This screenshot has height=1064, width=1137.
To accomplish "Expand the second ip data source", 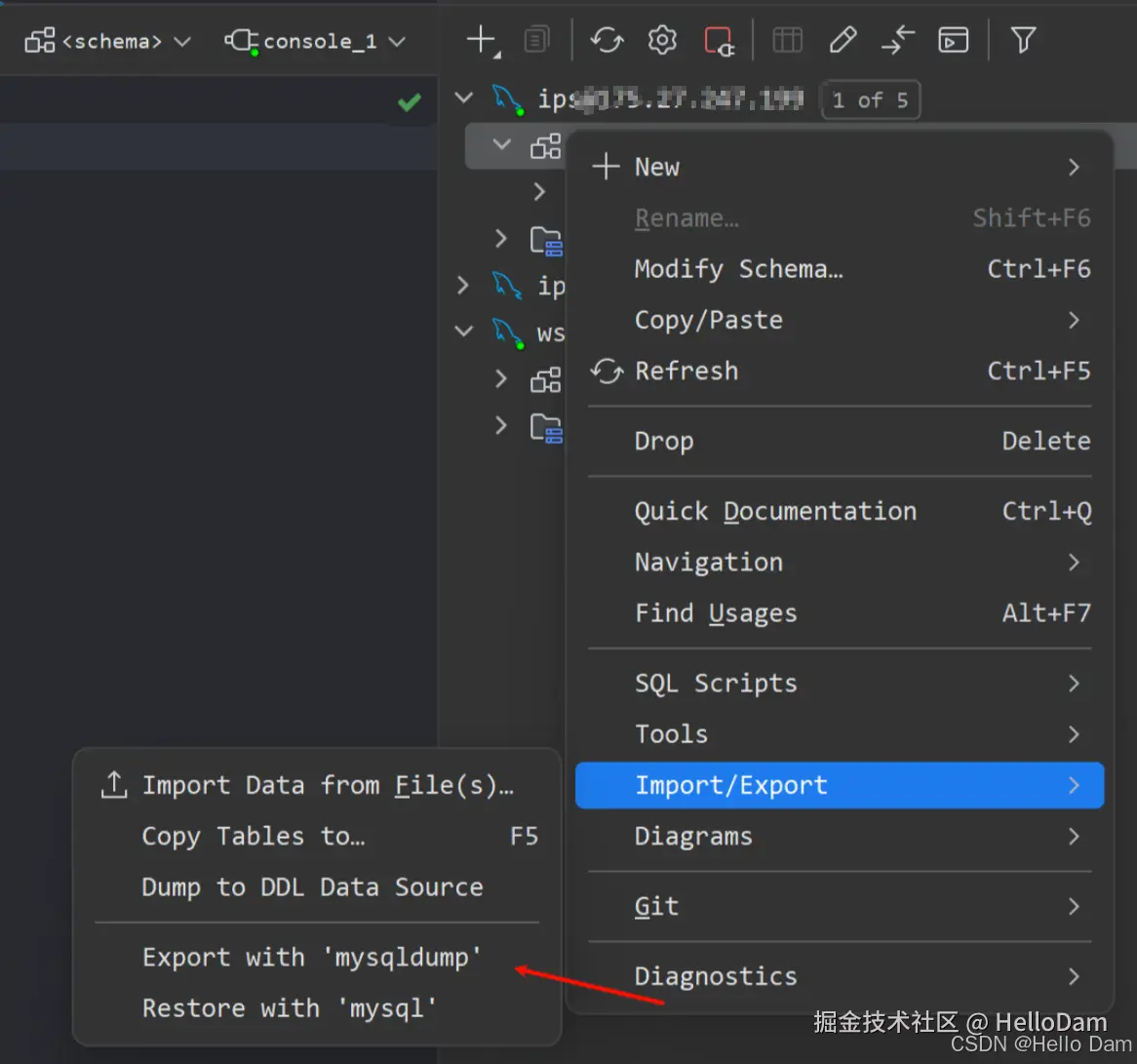I will (x=462, y=285).
